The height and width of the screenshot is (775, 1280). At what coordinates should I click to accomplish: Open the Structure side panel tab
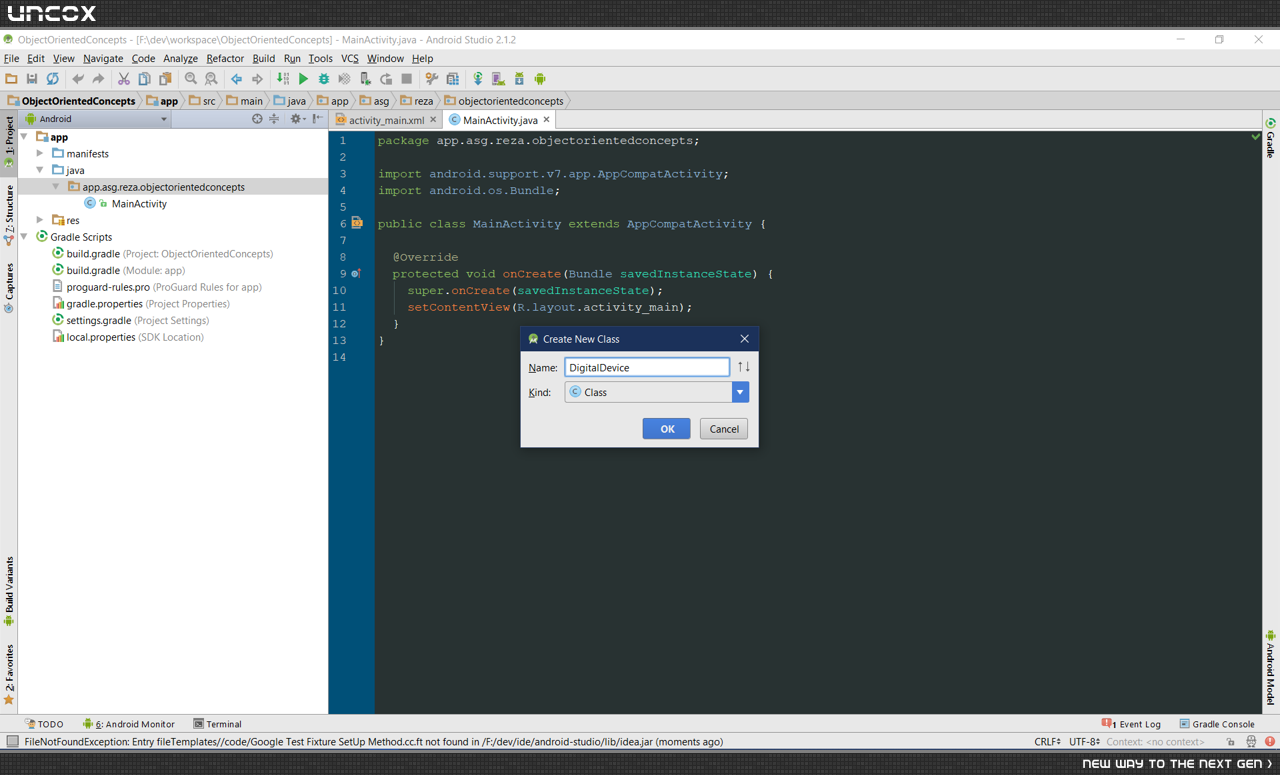coord(9,214)
